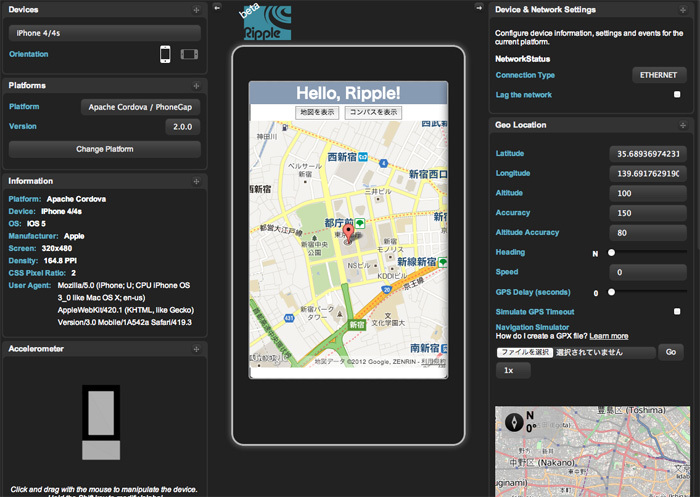Click the Change Platform button
Screen dimensions: 700x497
point(104,149)
